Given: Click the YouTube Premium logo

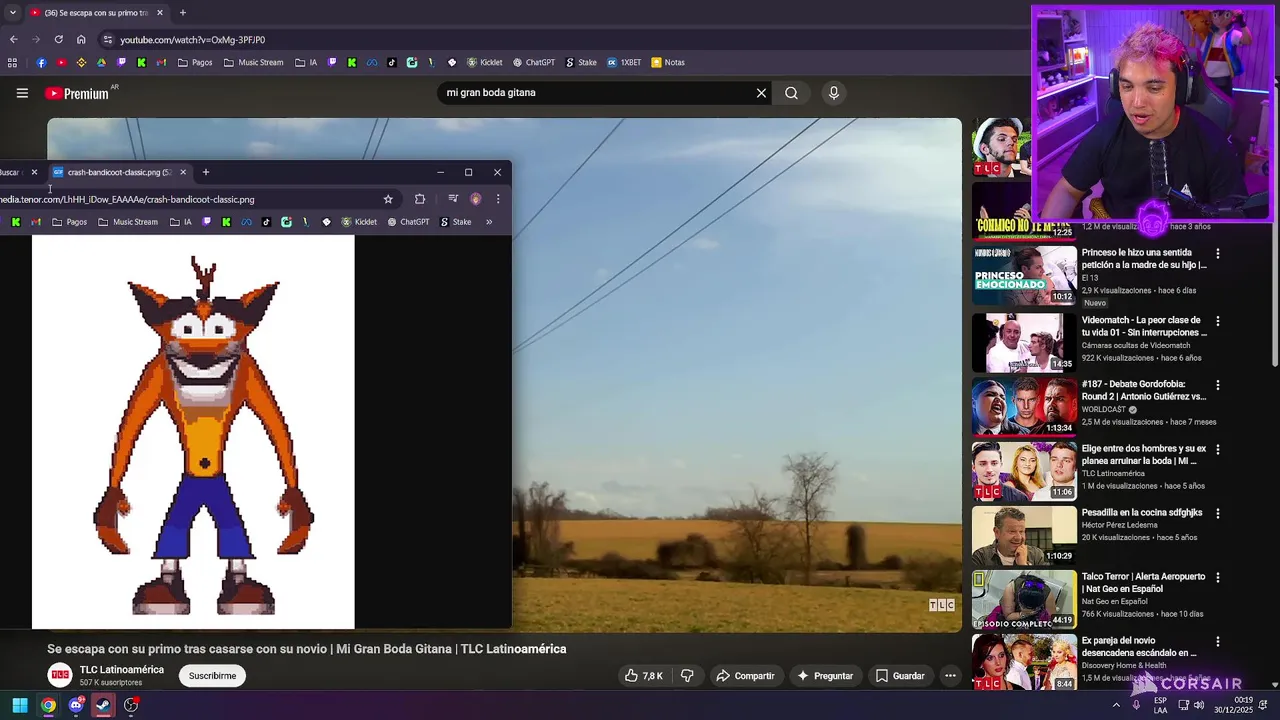Looking at the screenshot, I should (x=78, y=93).
